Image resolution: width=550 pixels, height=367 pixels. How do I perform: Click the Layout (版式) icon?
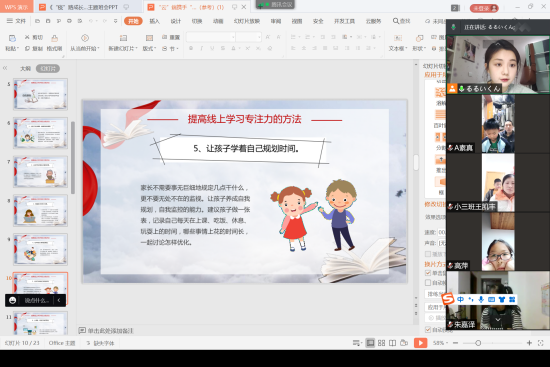[149, 38]
